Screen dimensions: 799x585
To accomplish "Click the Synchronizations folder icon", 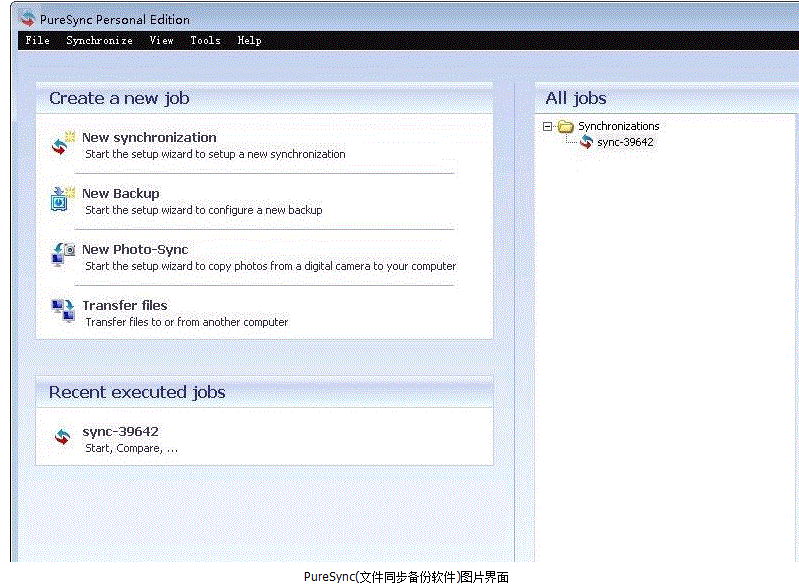I will (565, 126).
